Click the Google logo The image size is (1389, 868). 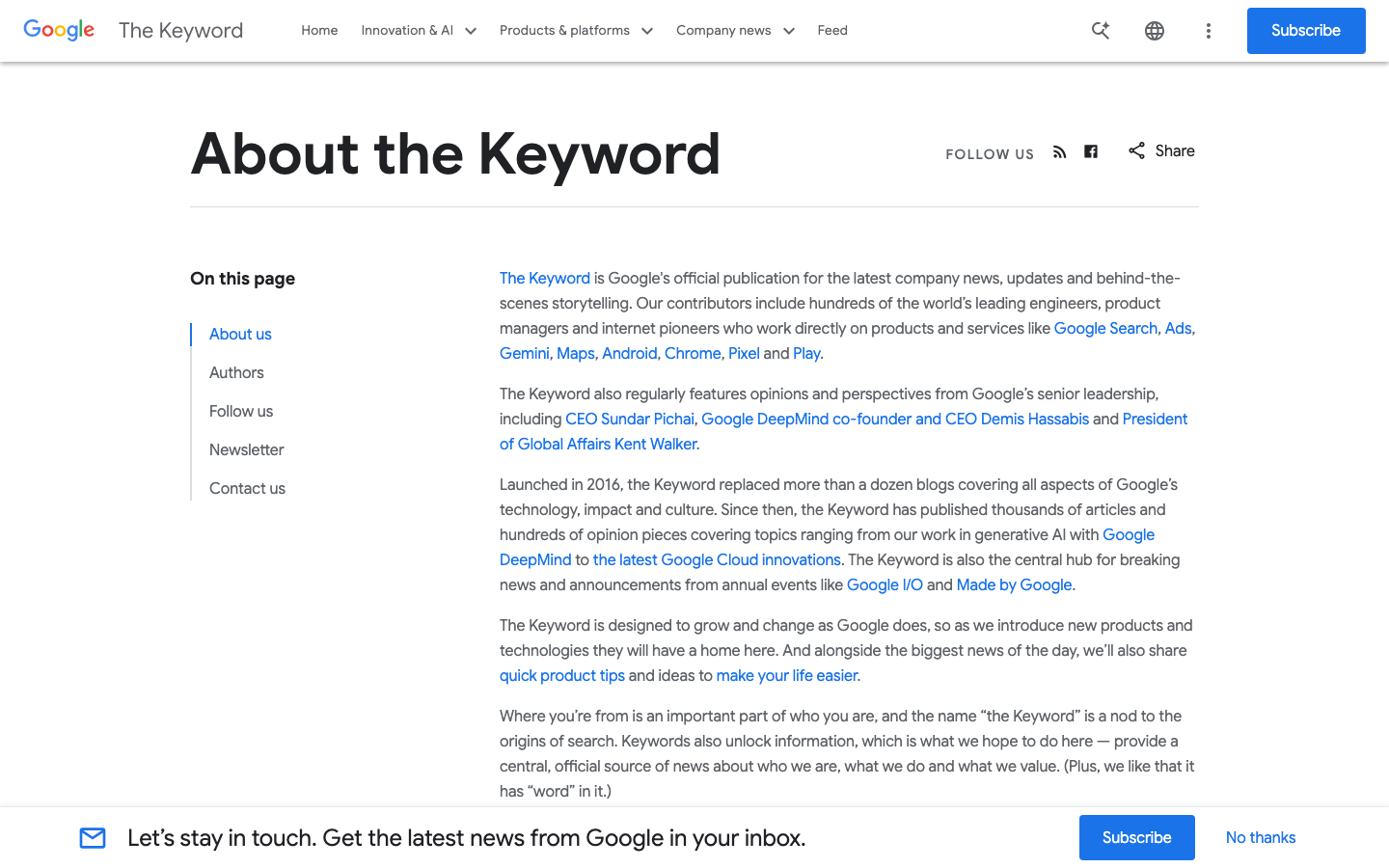(59, 30)
